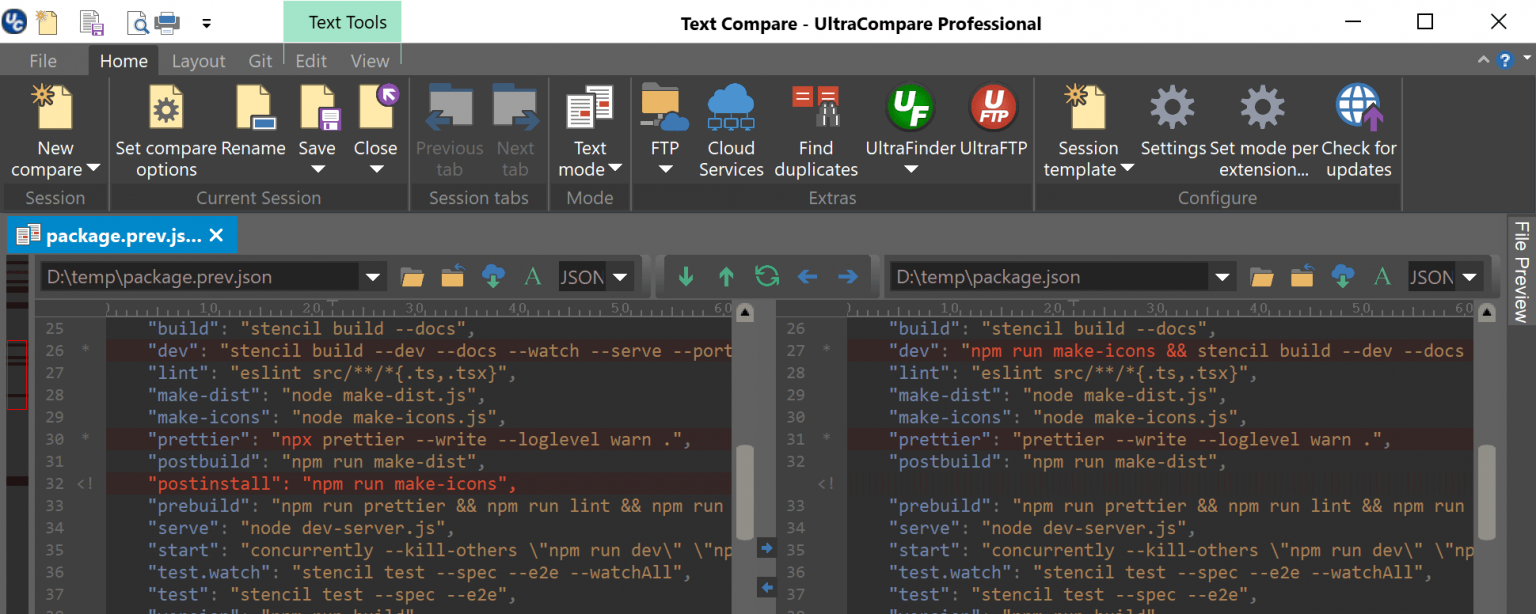This screenshot has height=614, width=1536.
Task: Switch to the Layout ribbon tab
Action: click(198, 60)
